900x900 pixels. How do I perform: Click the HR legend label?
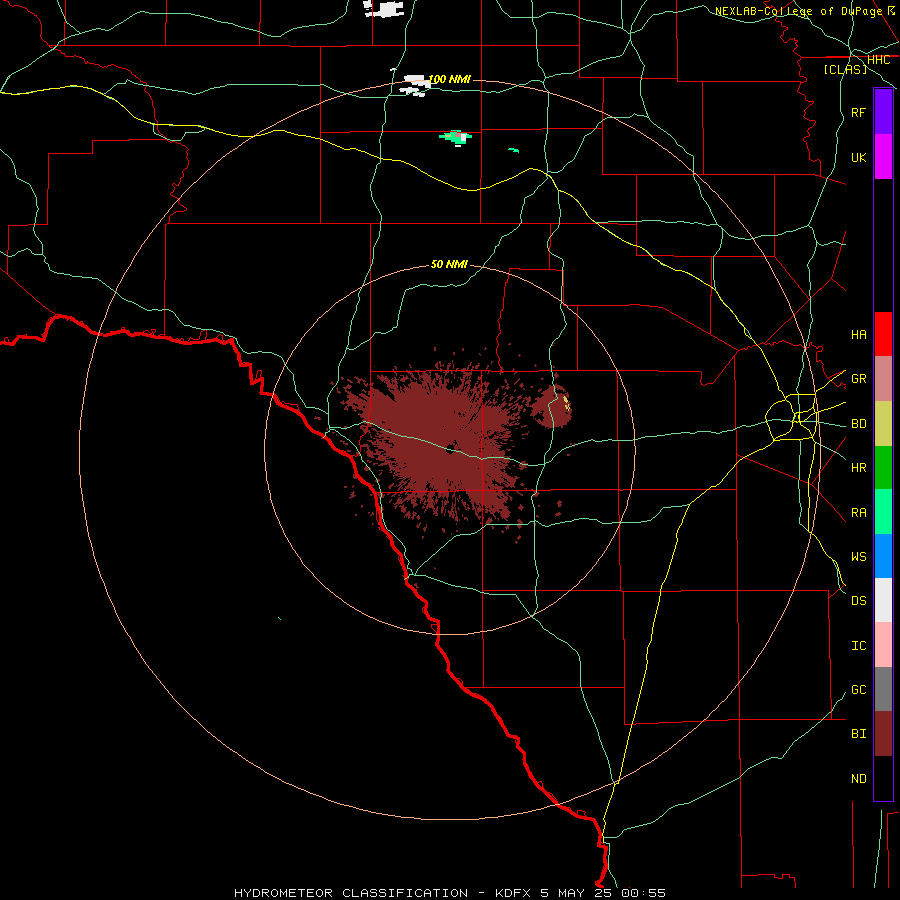coord(858,468)
